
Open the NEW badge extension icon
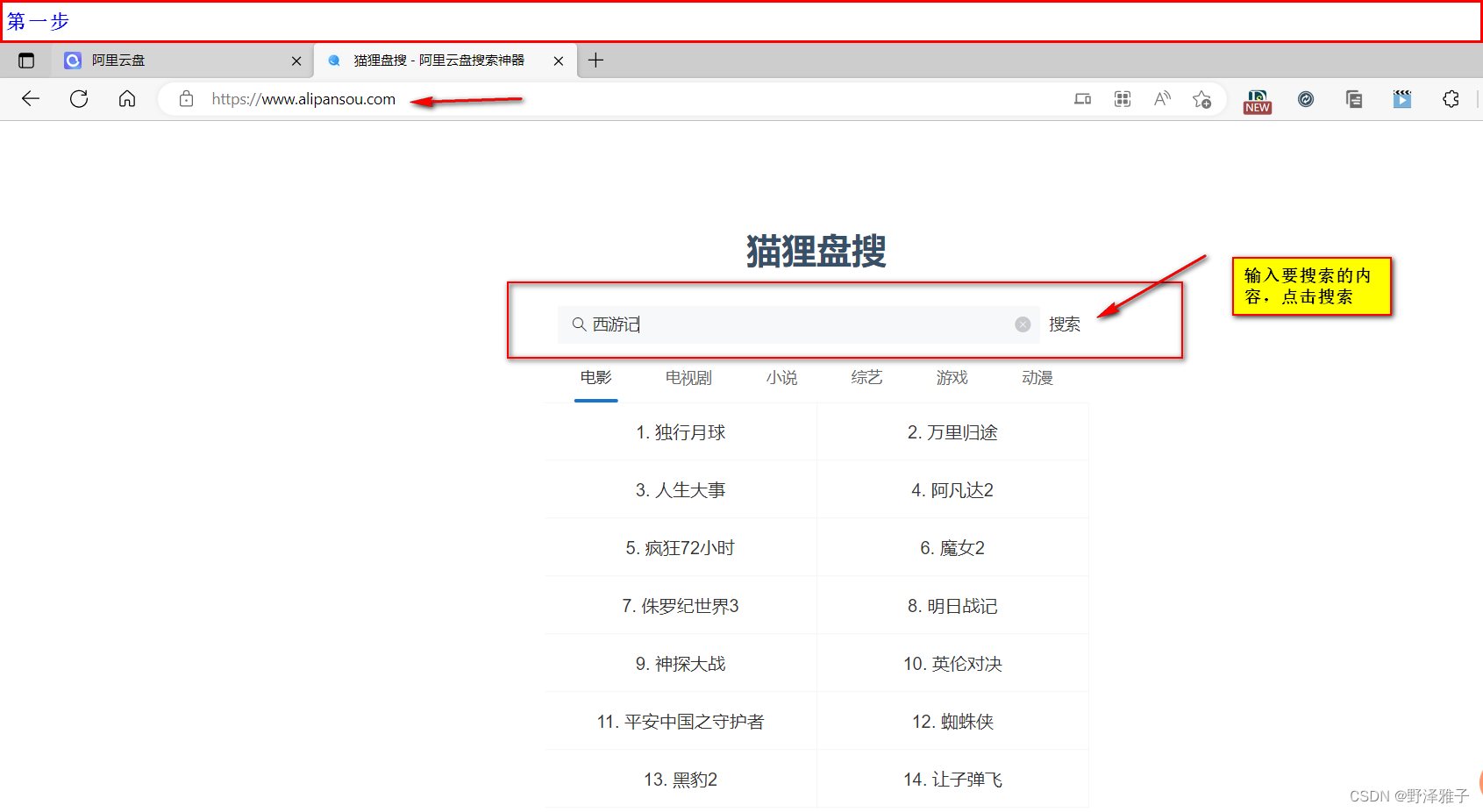click(1258, 101)
